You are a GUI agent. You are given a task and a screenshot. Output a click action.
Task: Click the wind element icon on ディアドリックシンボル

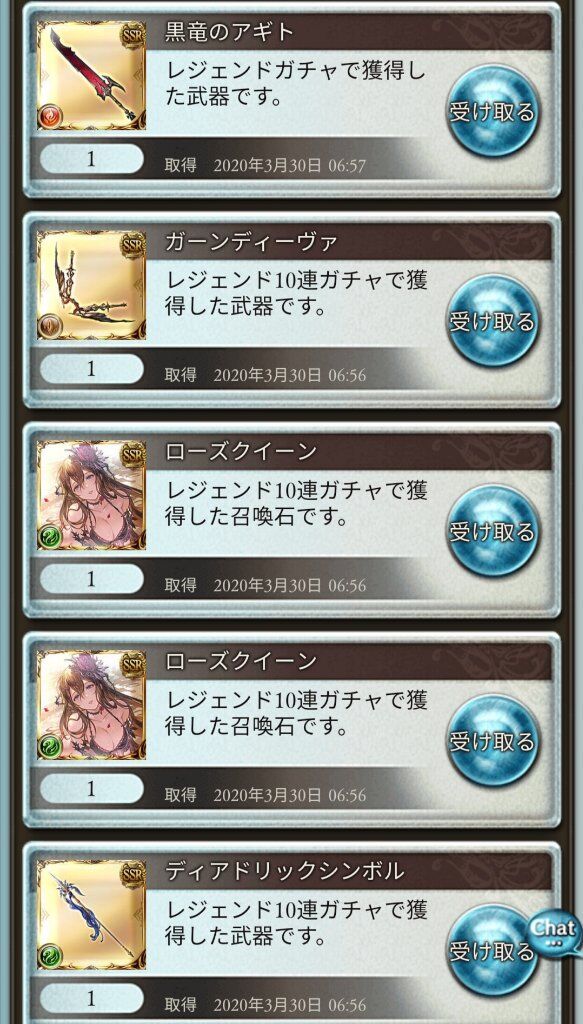[50, 957]
